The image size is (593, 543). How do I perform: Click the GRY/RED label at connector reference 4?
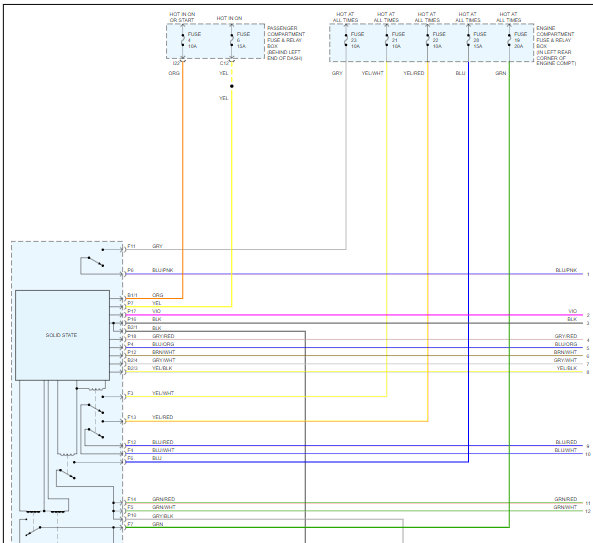pos(566,336)
